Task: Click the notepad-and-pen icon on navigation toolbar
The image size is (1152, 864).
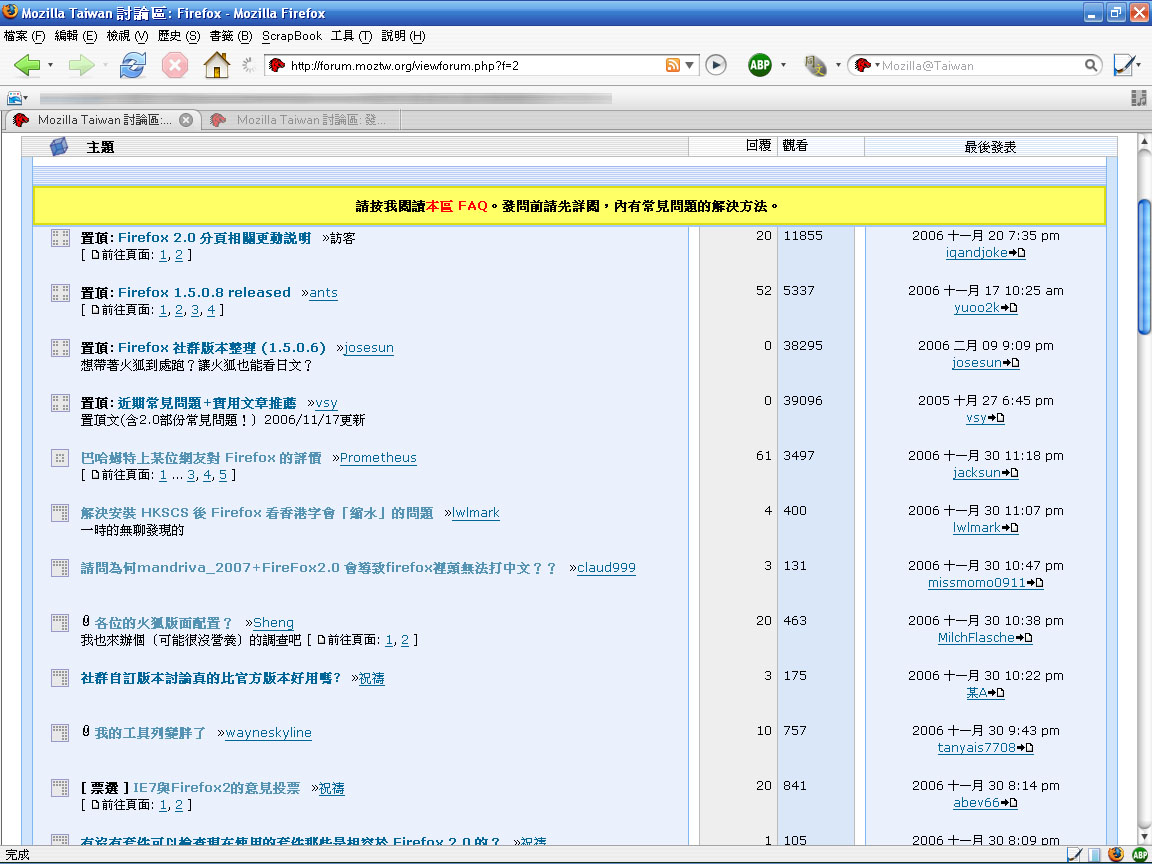Action: click(1124, 66)
